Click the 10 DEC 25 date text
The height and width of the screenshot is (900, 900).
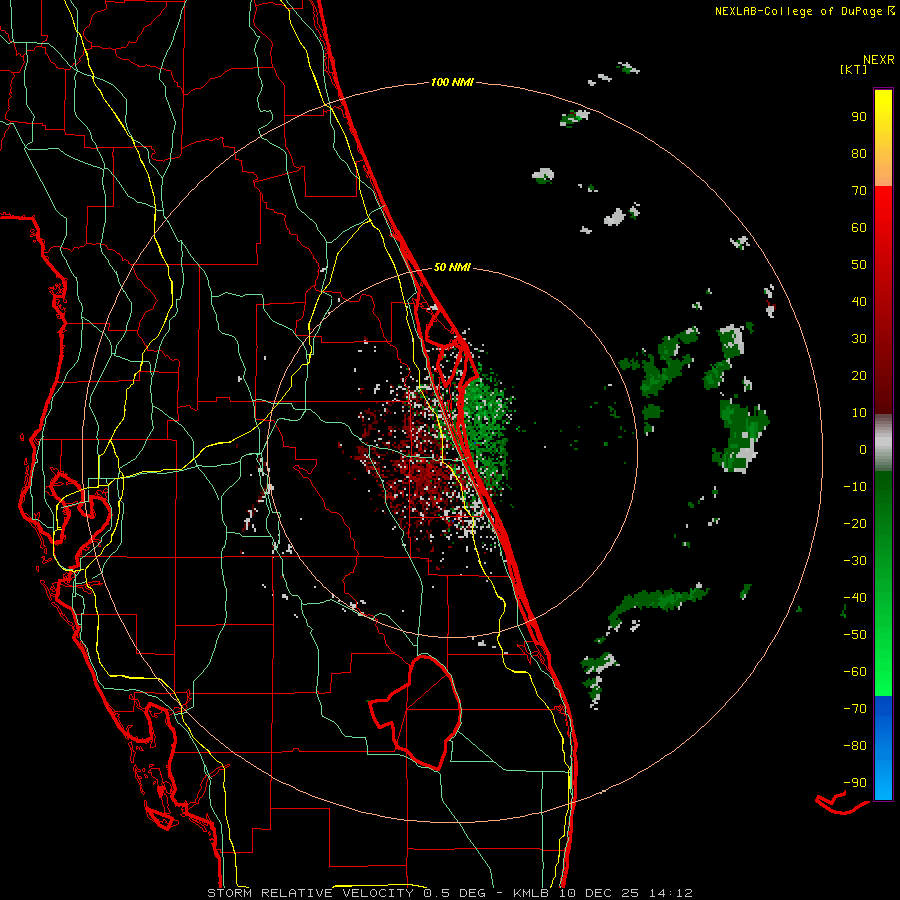(x=599, y=893)
